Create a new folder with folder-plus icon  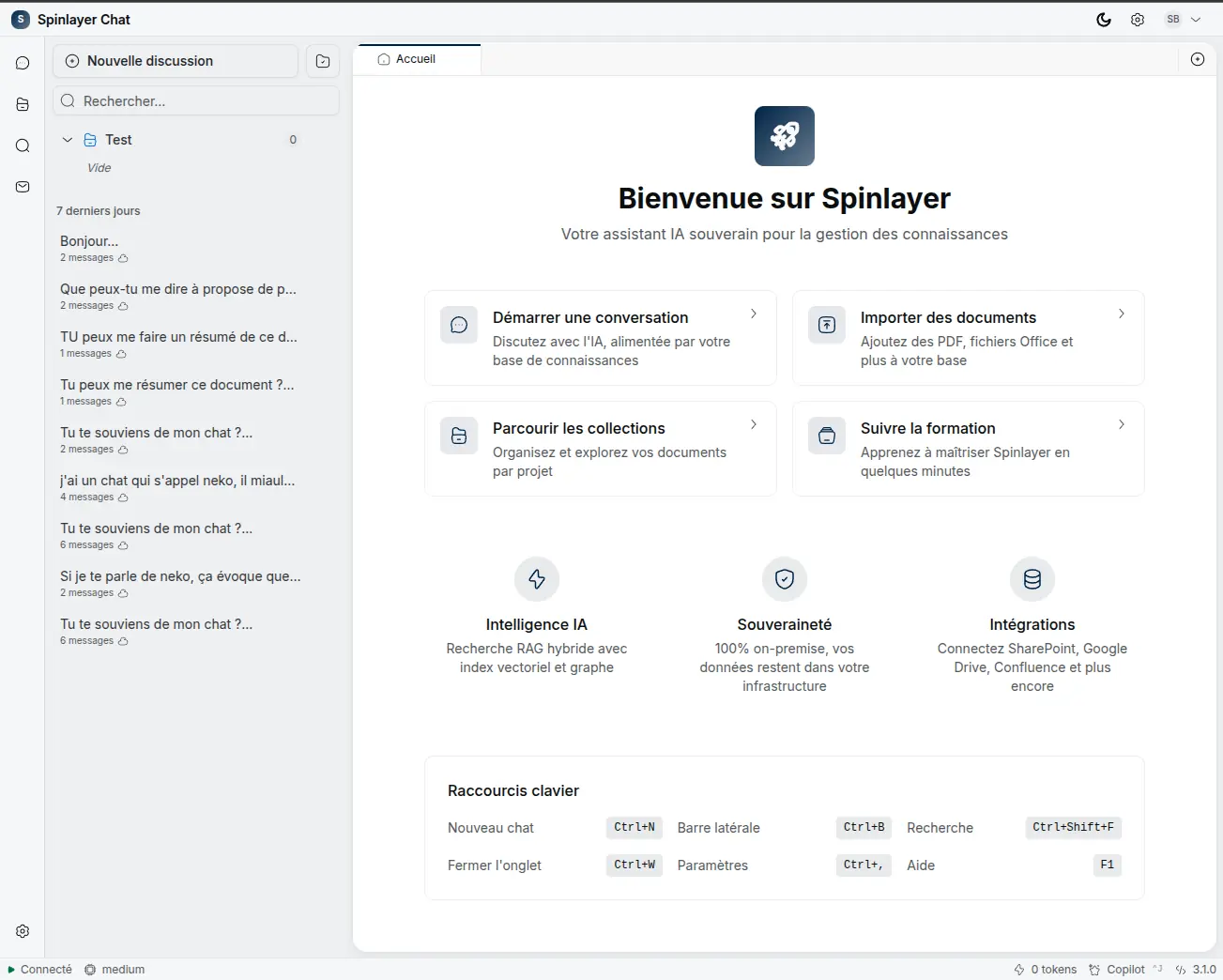tap(323, 61)
